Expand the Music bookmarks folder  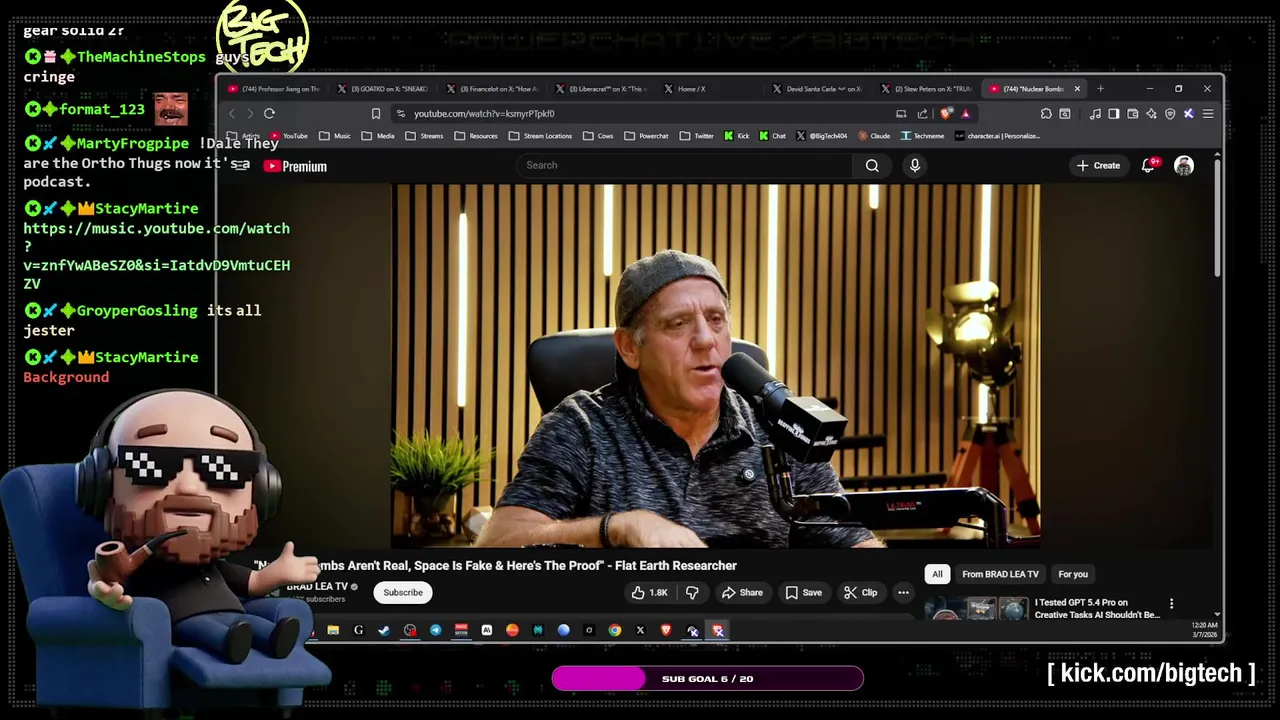click(335, 136)
